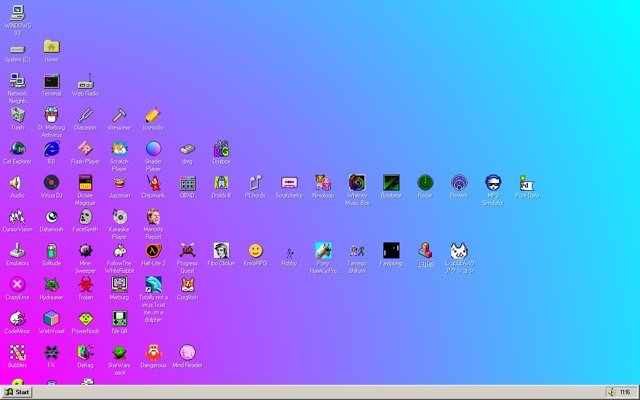Image resolution: width=640 pixels, height=400 pixels.
Task: Run the stress.exe hammer icon
Action: pyautogui.click(x=119, y=115)
